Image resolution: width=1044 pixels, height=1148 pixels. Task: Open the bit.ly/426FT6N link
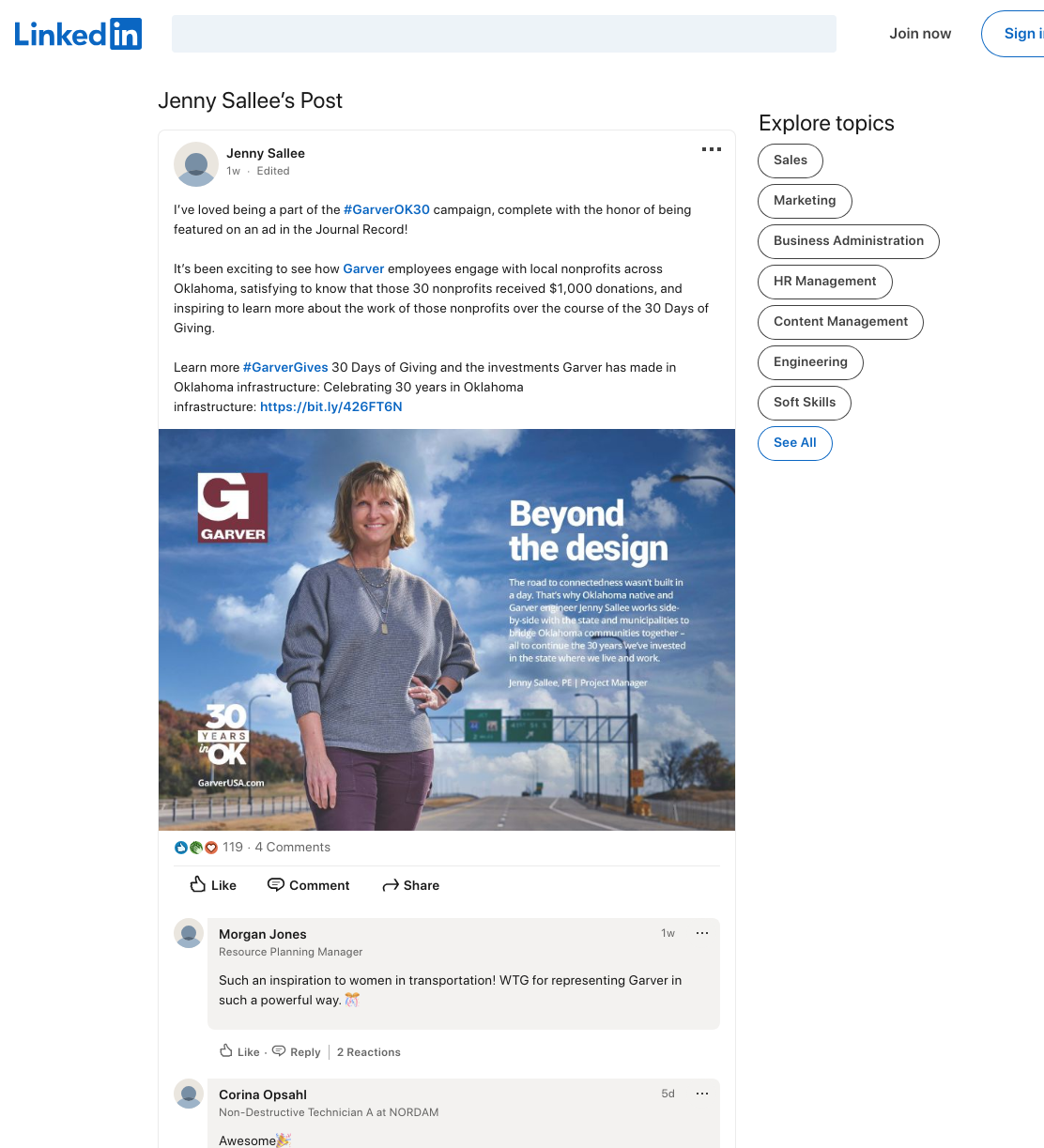click(x=331, y=406)
